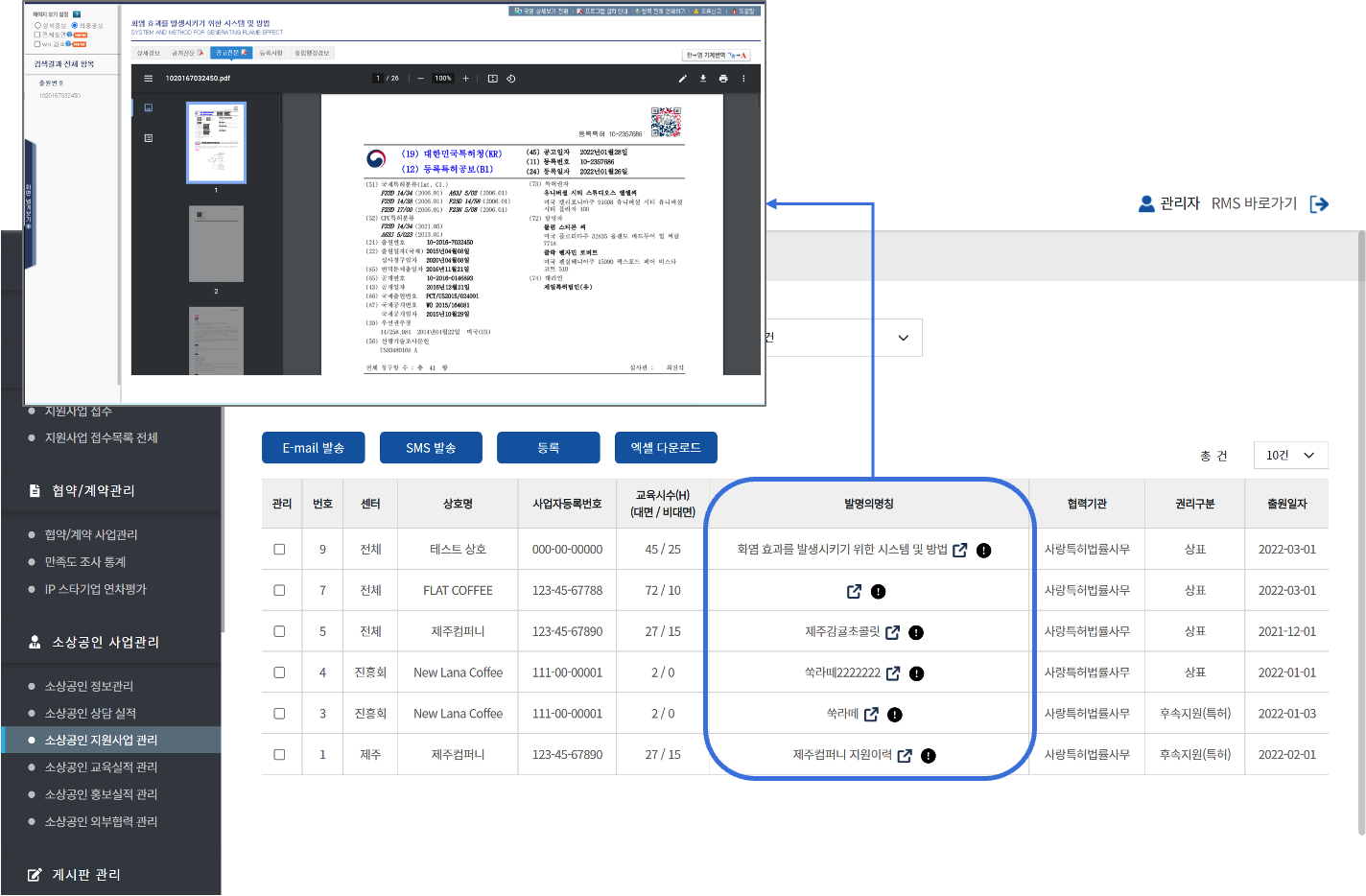Click the E-mail 발송 button

[313, 448]
